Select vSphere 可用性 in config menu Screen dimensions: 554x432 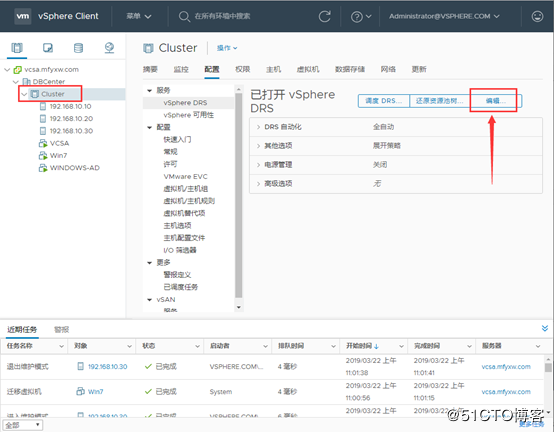[188, 115]
